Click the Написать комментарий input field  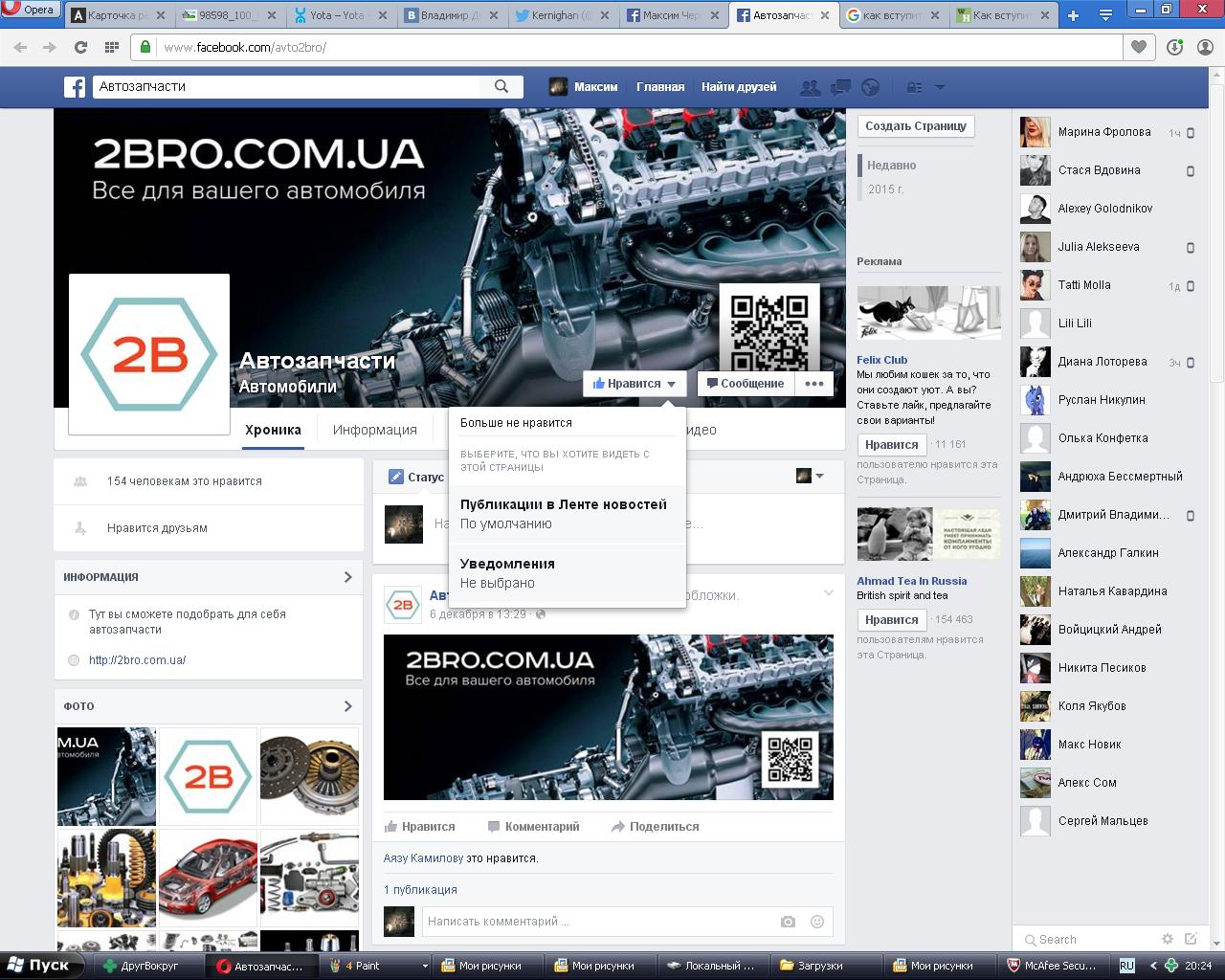click(598, 922)
